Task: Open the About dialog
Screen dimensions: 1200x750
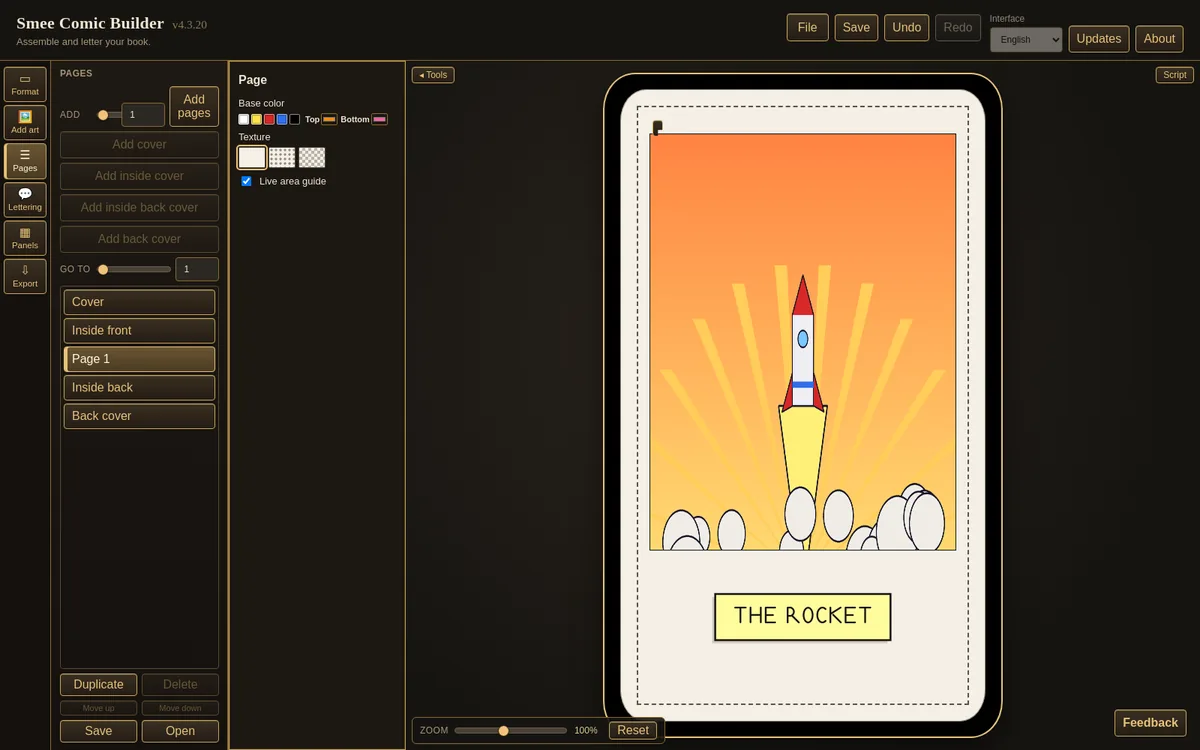Action: (1159, 39)
